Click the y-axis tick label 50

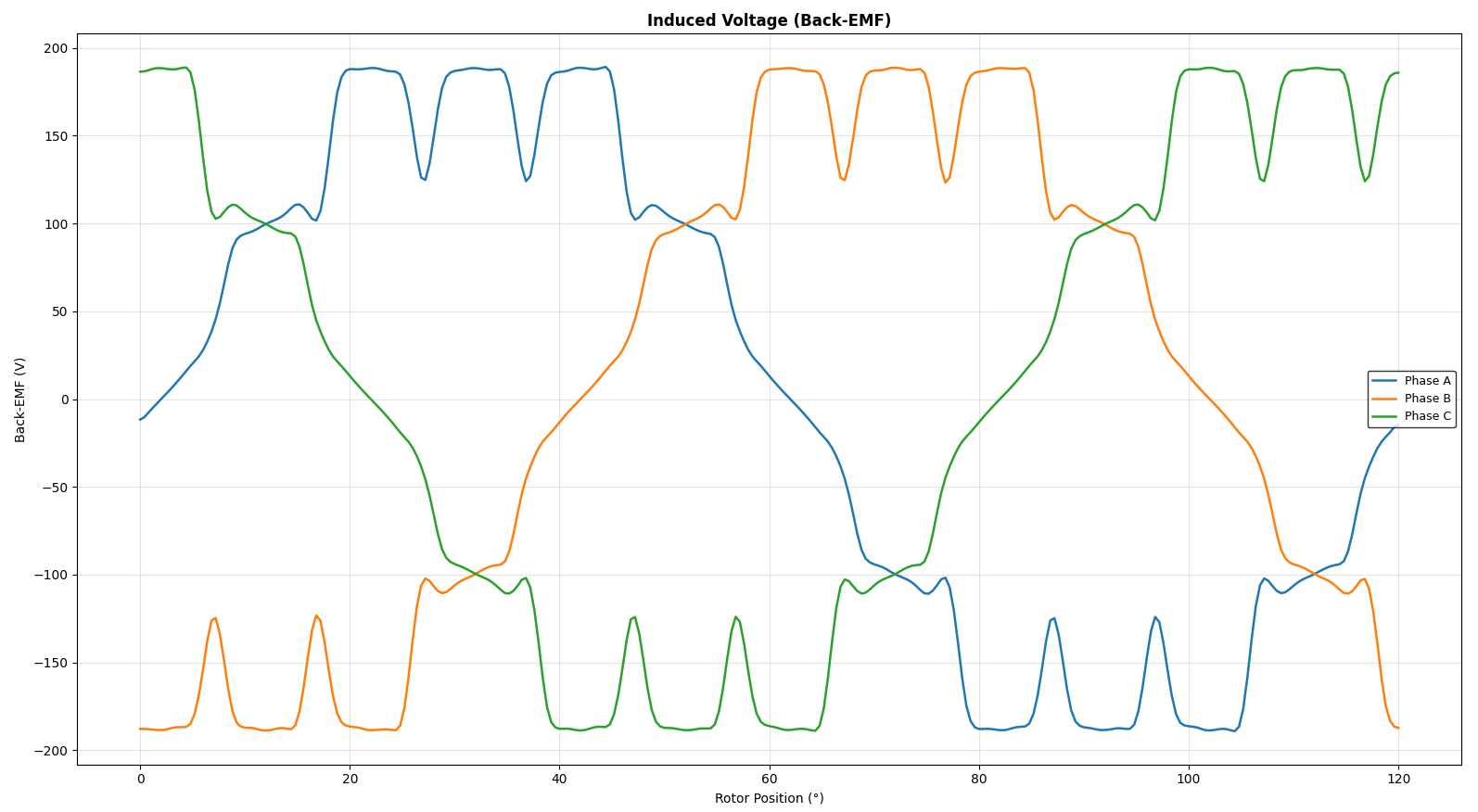point(61,311)
